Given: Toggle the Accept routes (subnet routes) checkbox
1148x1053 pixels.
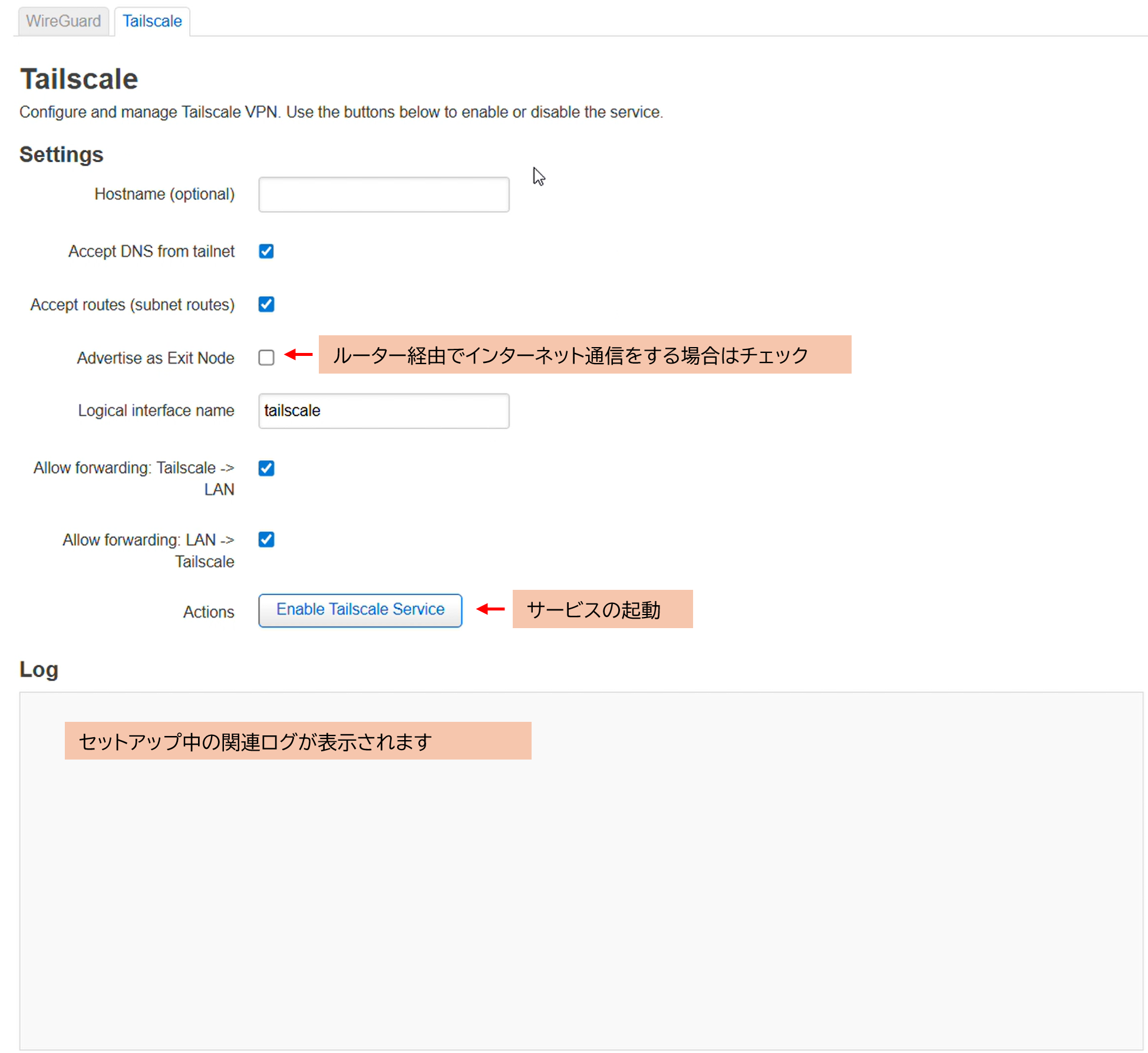Looking at the screenshot, I should [x=266, y=305].
